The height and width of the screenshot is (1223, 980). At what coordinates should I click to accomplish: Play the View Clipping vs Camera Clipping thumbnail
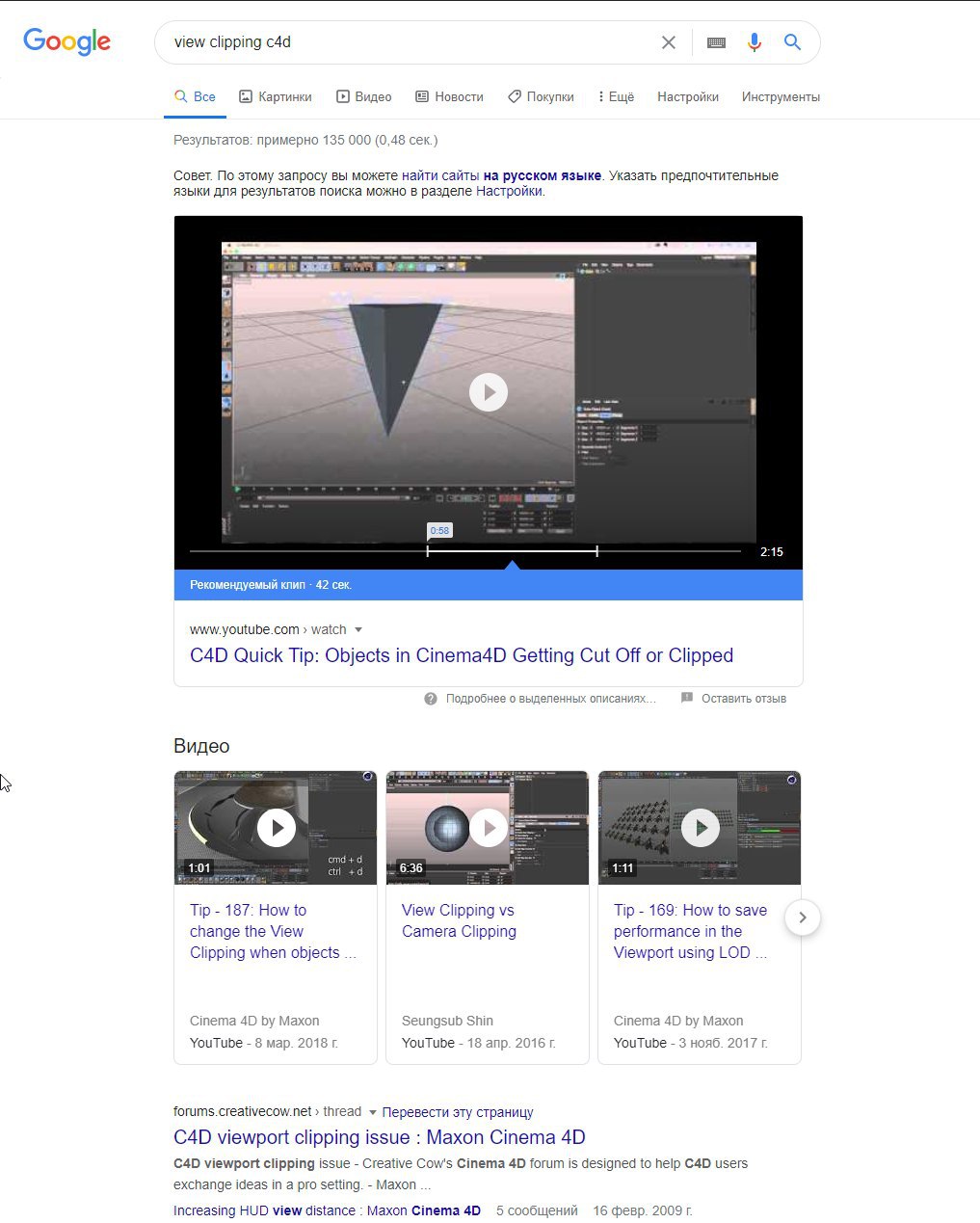(488, 828)
